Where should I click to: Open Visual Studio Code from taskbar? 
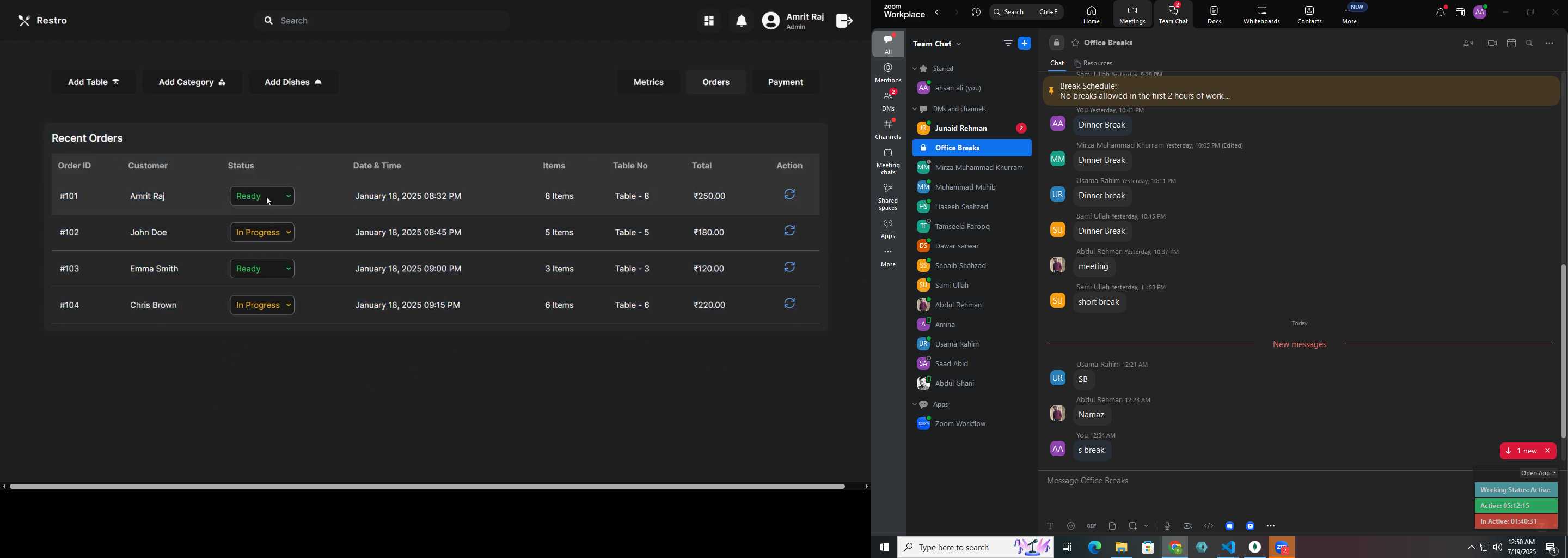[x=1228, y=547]
